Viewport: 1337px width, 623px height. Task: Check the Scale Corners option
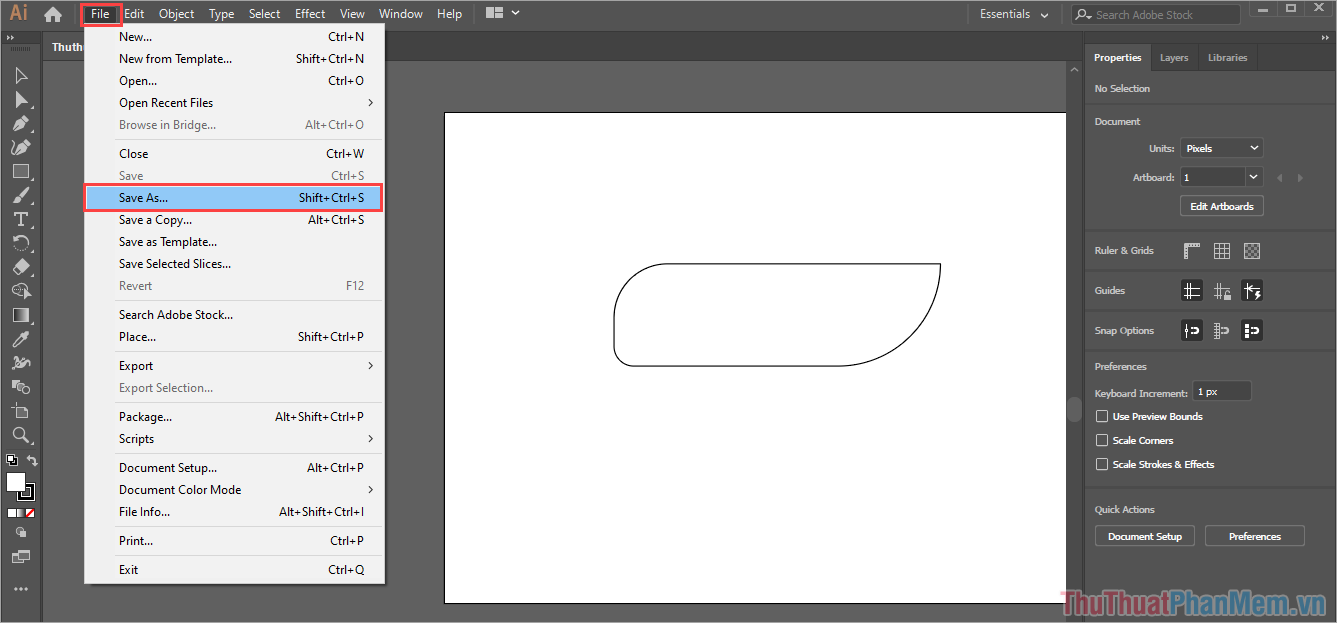coord(1102,441)
